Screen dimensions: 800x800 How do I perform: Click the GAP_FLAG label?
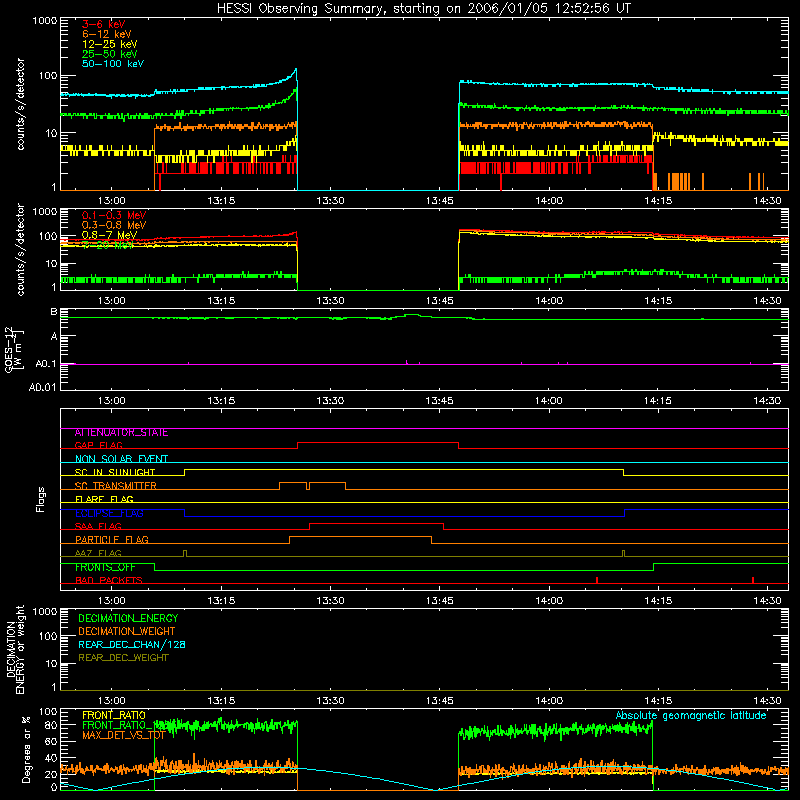[98, 445]
